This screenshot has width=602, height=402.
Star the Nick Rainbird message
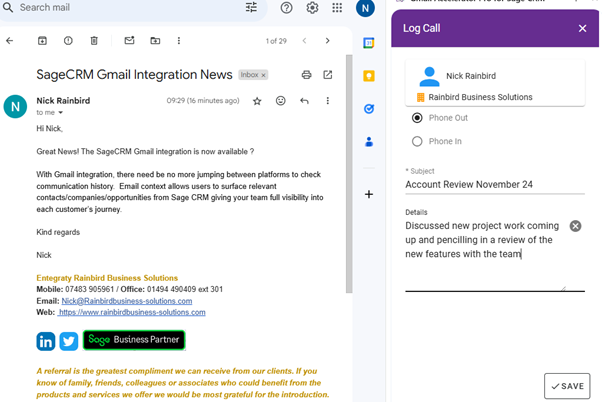257,101
